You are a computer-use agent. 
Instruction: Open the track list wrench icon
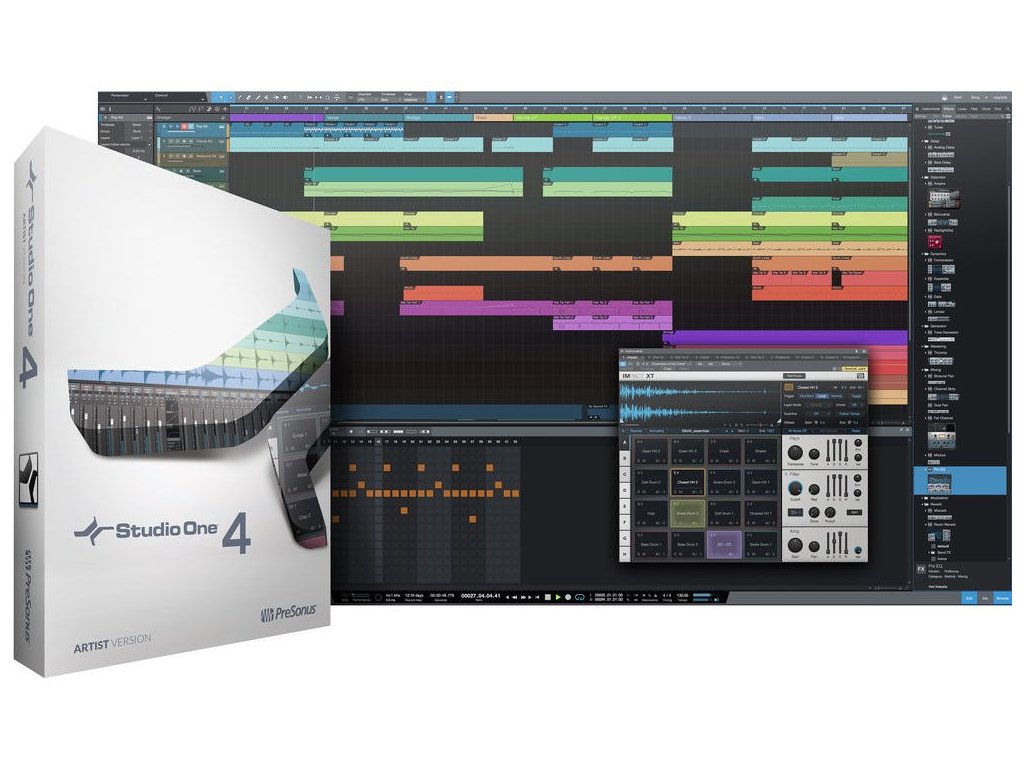(157, 109)
